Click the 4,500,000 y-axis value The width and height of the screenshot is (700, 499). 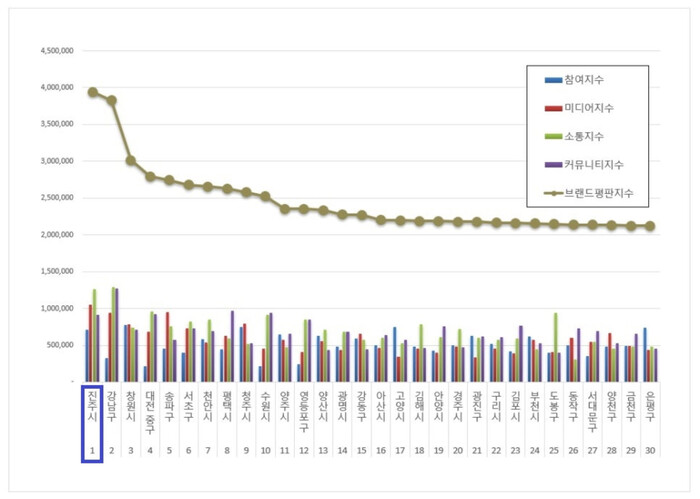click(55, 50)
